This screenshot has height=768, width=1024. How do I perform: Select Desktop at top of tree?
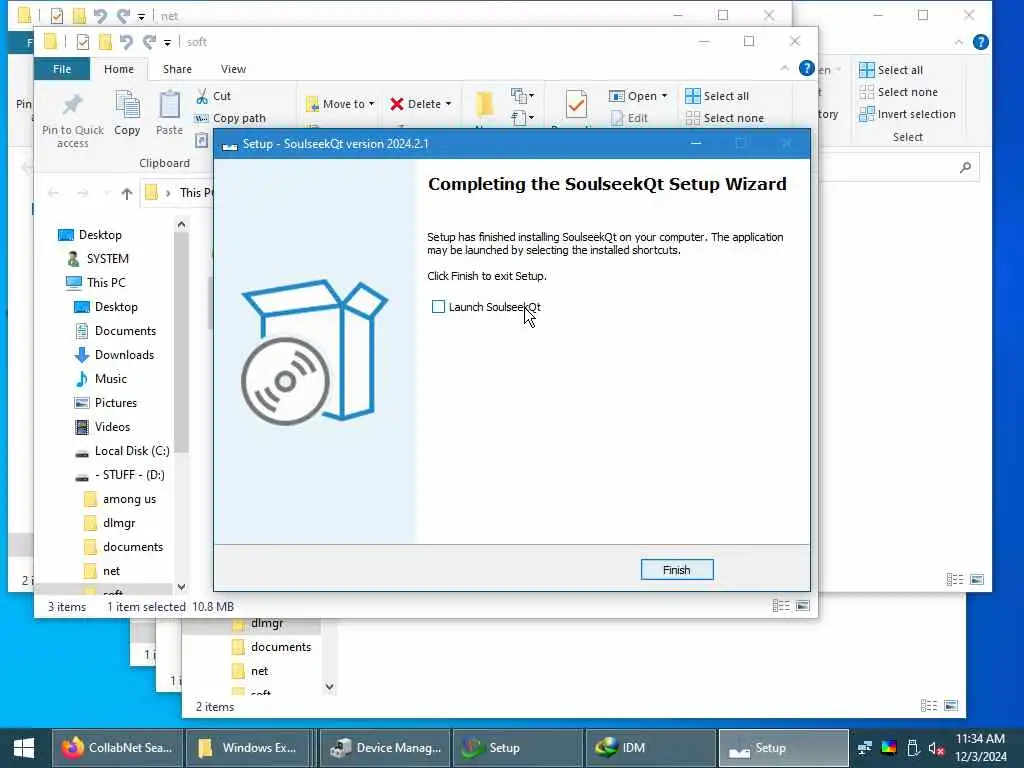coord(89,234)
